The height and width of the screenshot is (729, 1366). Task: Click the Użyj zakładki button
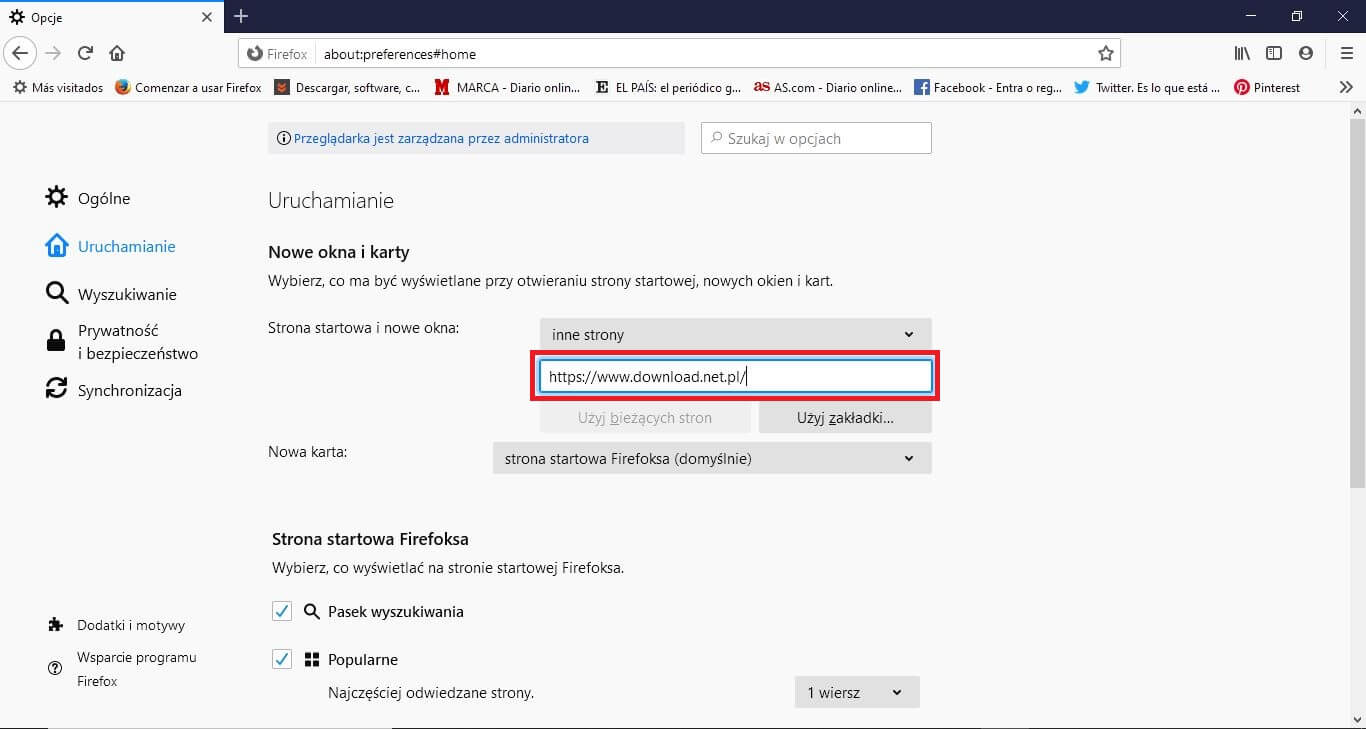pyautogui.click(x=845, y=418)
